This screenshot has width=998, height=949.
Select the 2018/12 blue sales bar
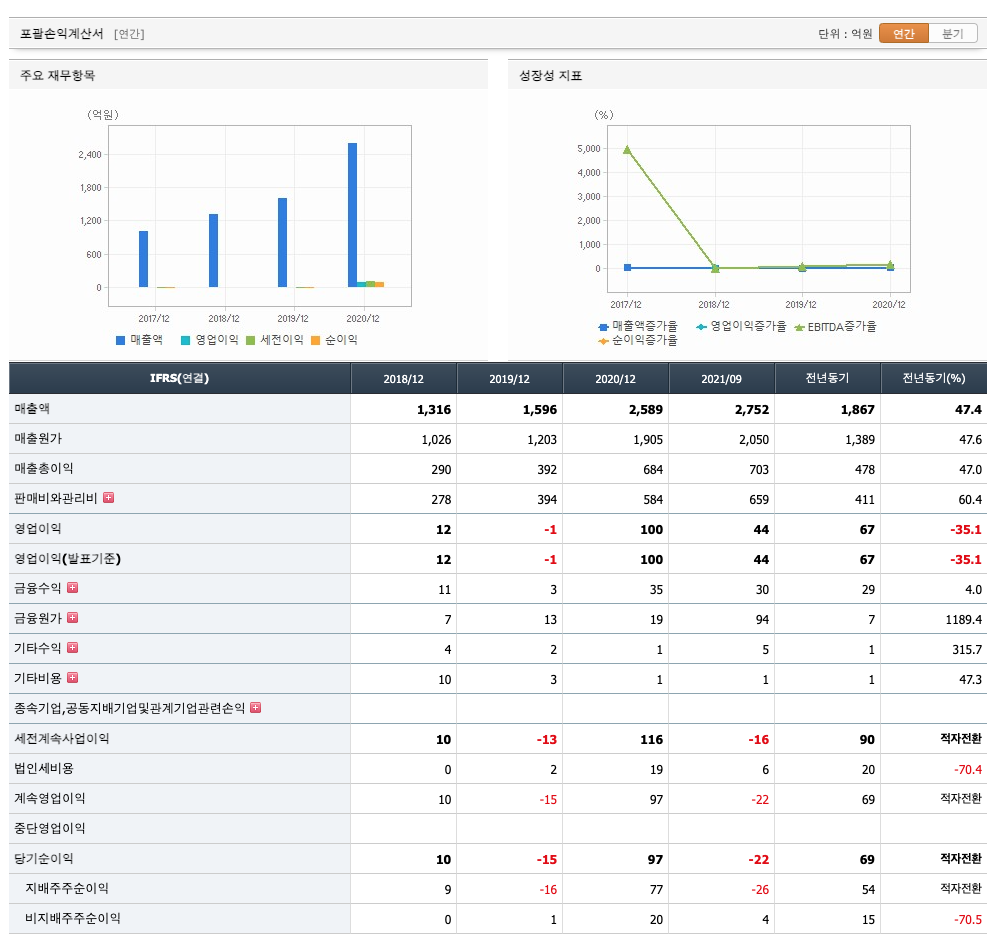coord(213,251)
